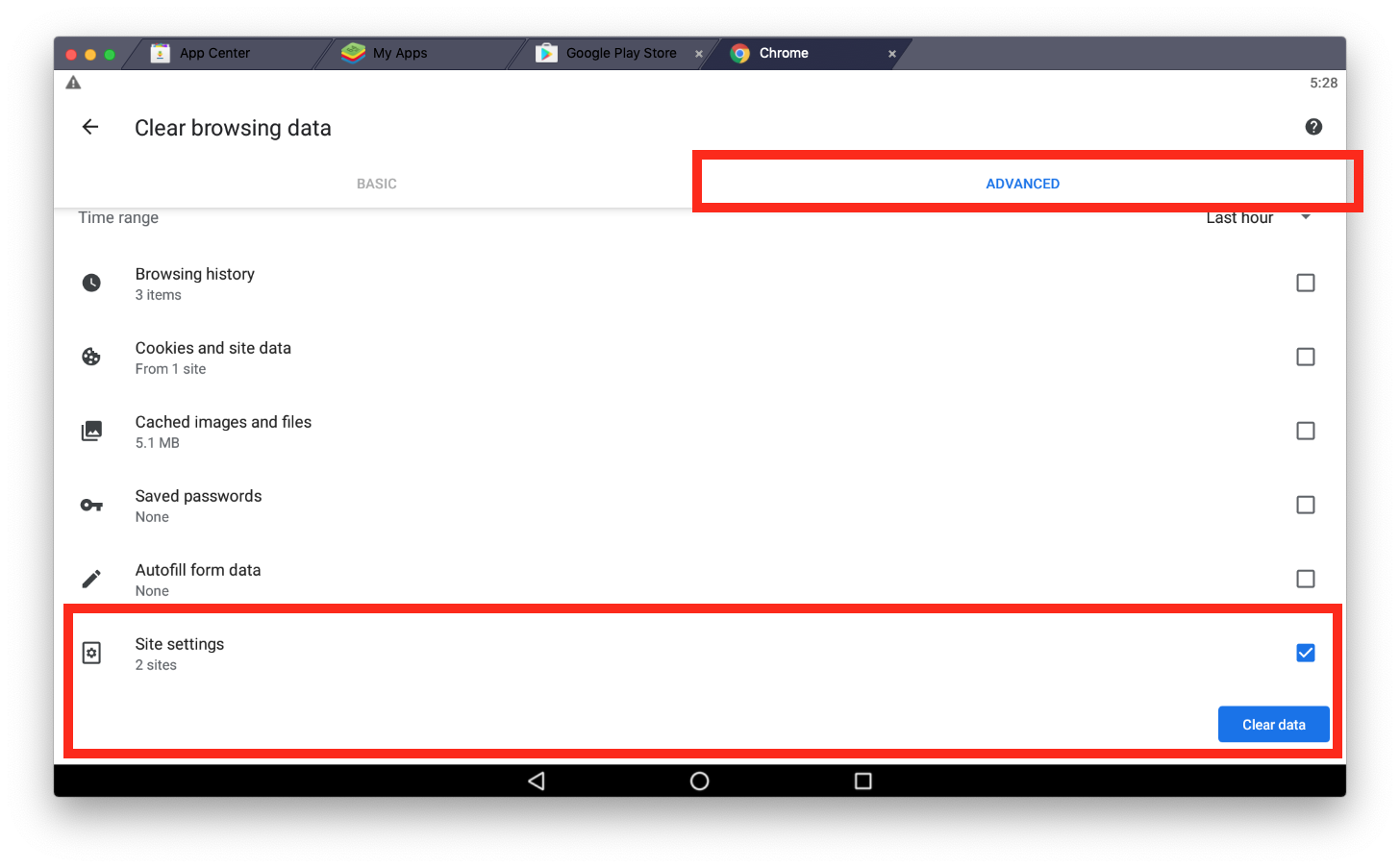Switch to the BASIC tab

pos(376,184)
